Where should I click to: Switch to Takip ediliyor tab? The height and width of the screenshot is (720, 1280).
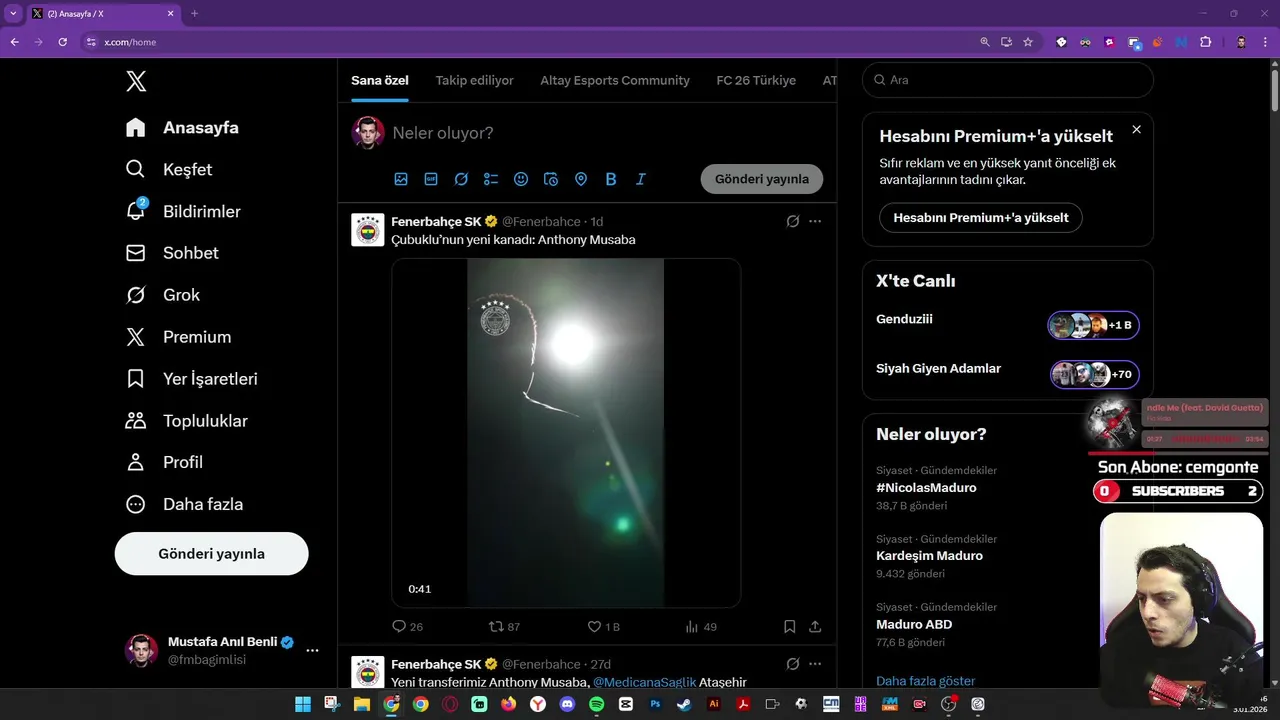pyautogui.click(x=474, y=80)
